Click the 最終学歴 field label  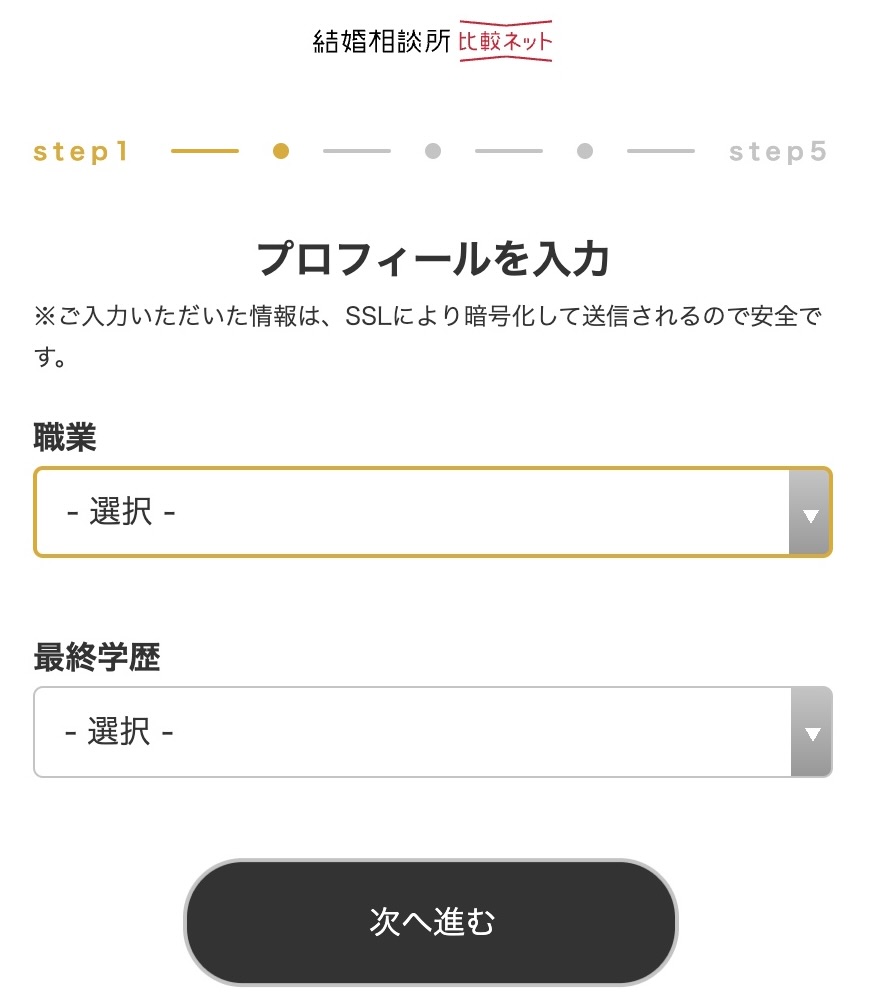coord(96,657)
